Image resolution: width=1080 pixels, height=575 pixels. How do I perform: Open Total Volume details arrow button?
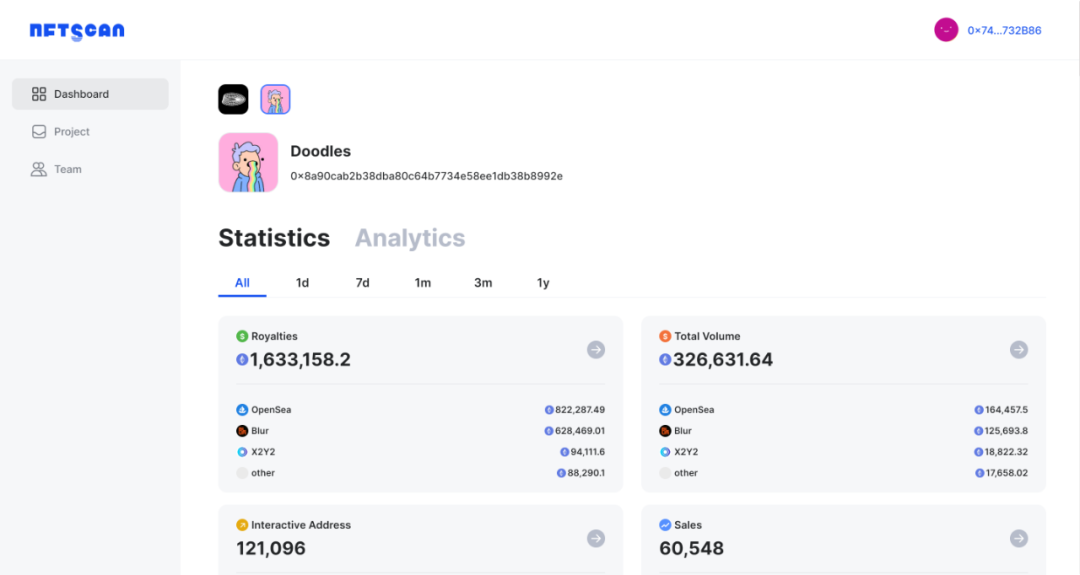click(1019, 350)
